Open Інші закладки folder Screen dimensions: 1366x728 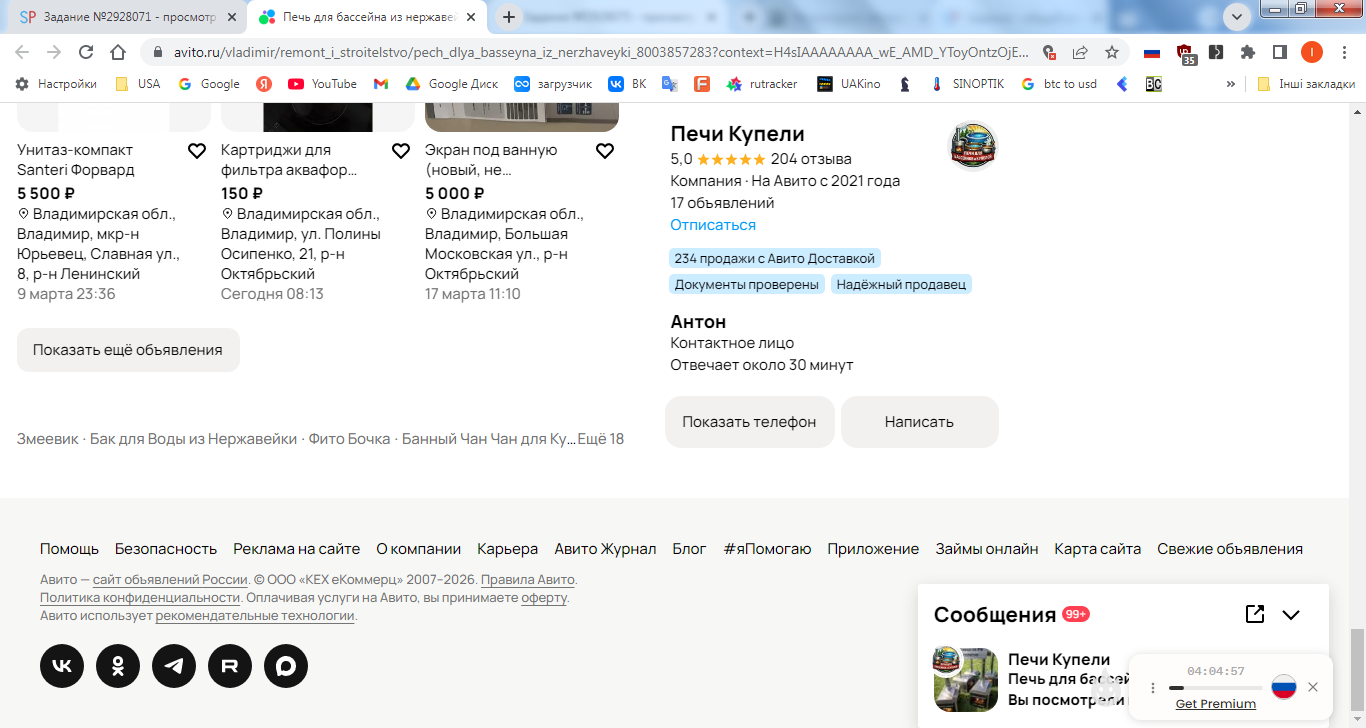1306,84
